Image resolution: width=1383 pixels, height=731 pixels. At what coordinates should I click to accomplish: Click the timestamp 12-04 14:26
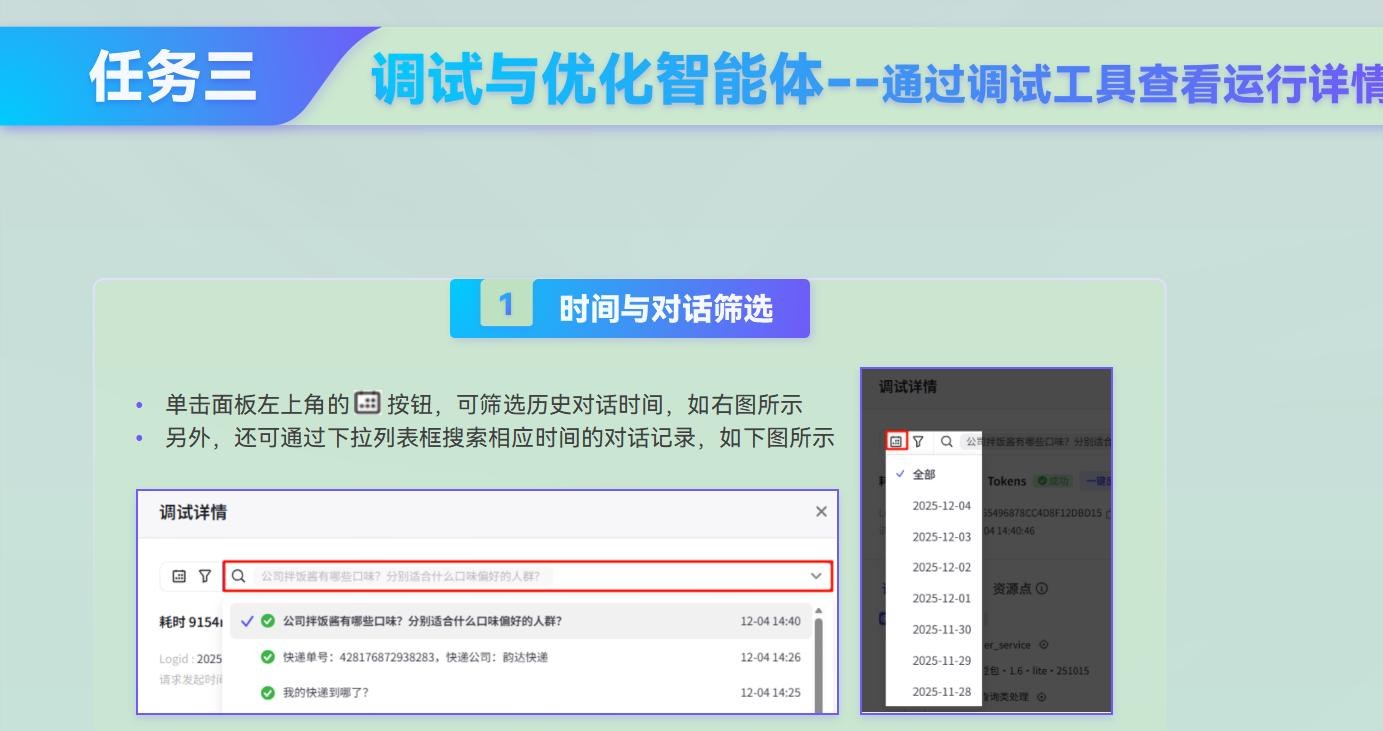tap(770, 657)
